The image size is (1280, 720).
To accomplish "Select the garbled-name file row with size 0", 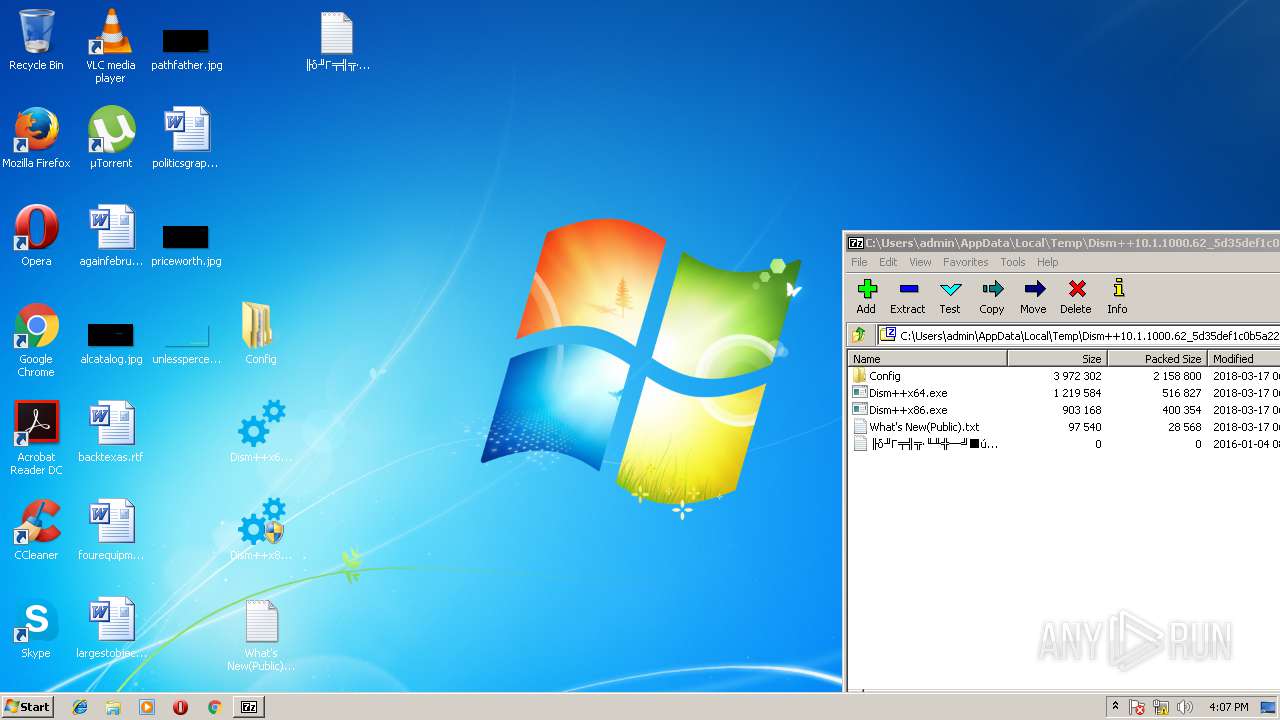I will pyautogui.click(x=1064, y=444).
